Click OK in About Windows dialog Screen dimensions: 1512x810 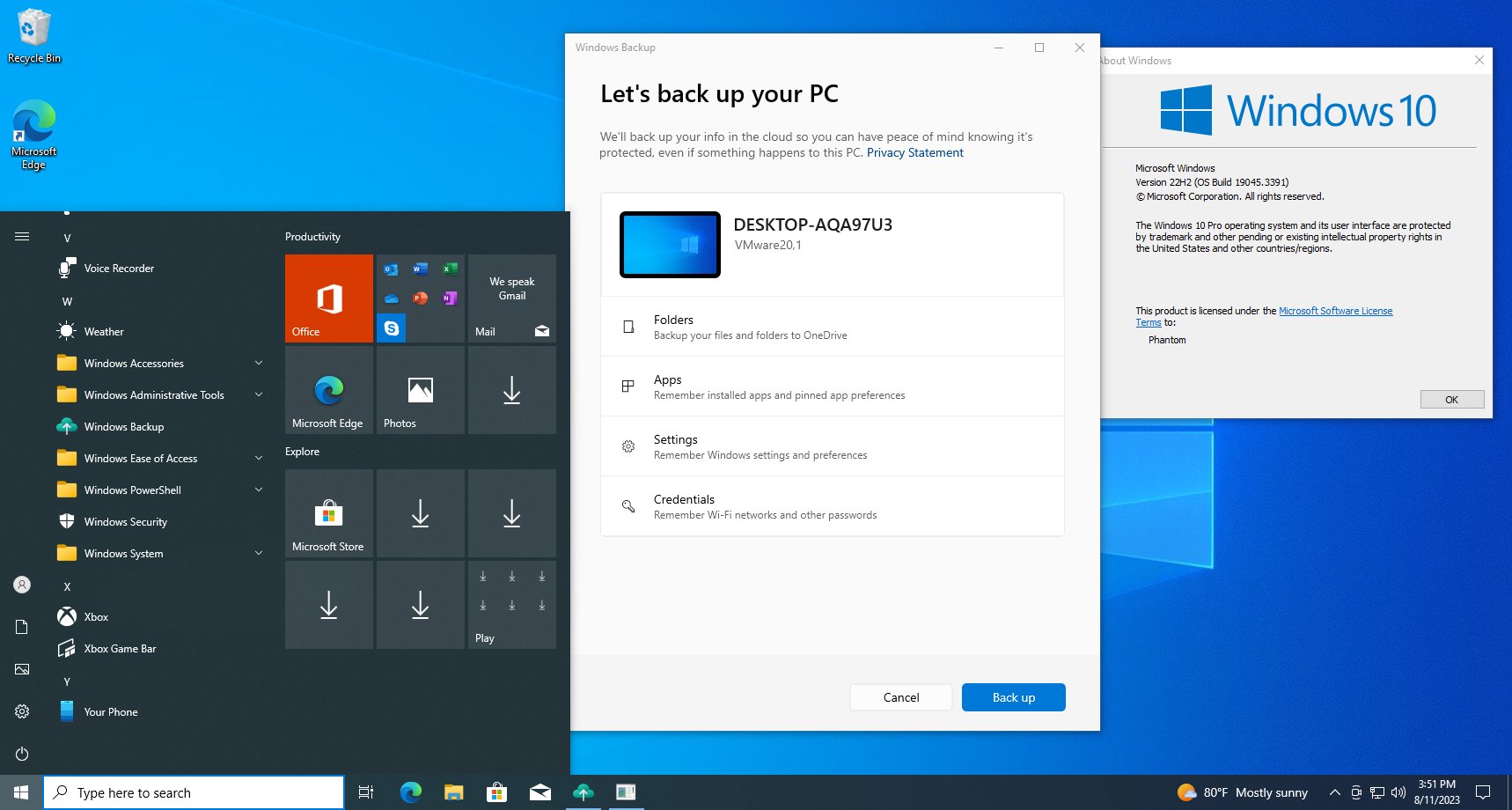(1451, 400)
